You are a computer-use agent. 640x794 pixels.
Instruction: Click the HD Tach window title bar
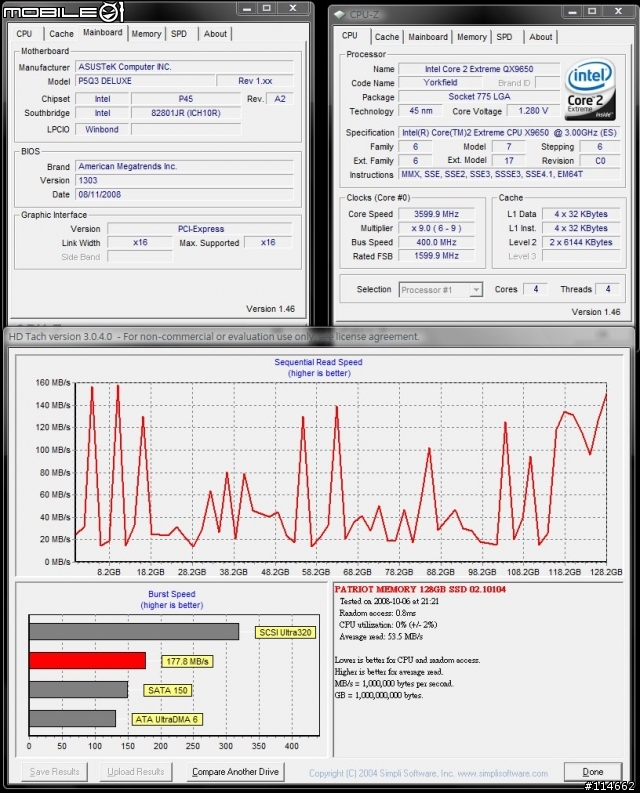pos(319,336)
